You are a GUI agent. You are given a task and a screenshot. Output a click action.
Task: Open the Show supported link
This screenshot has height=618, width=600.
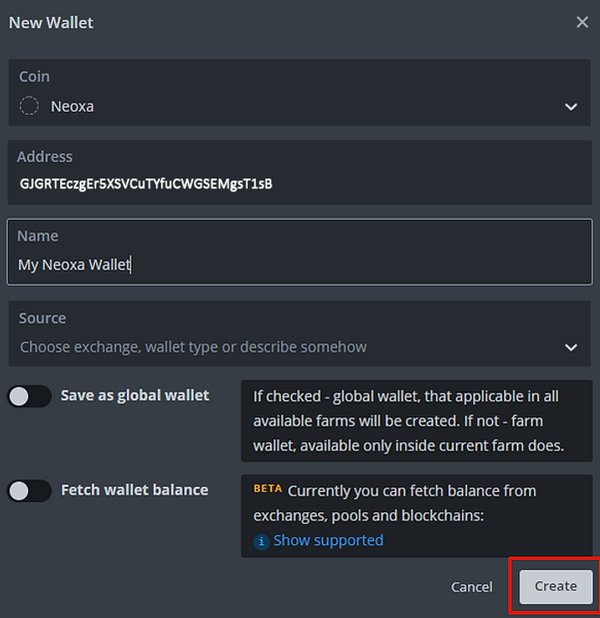328,540
